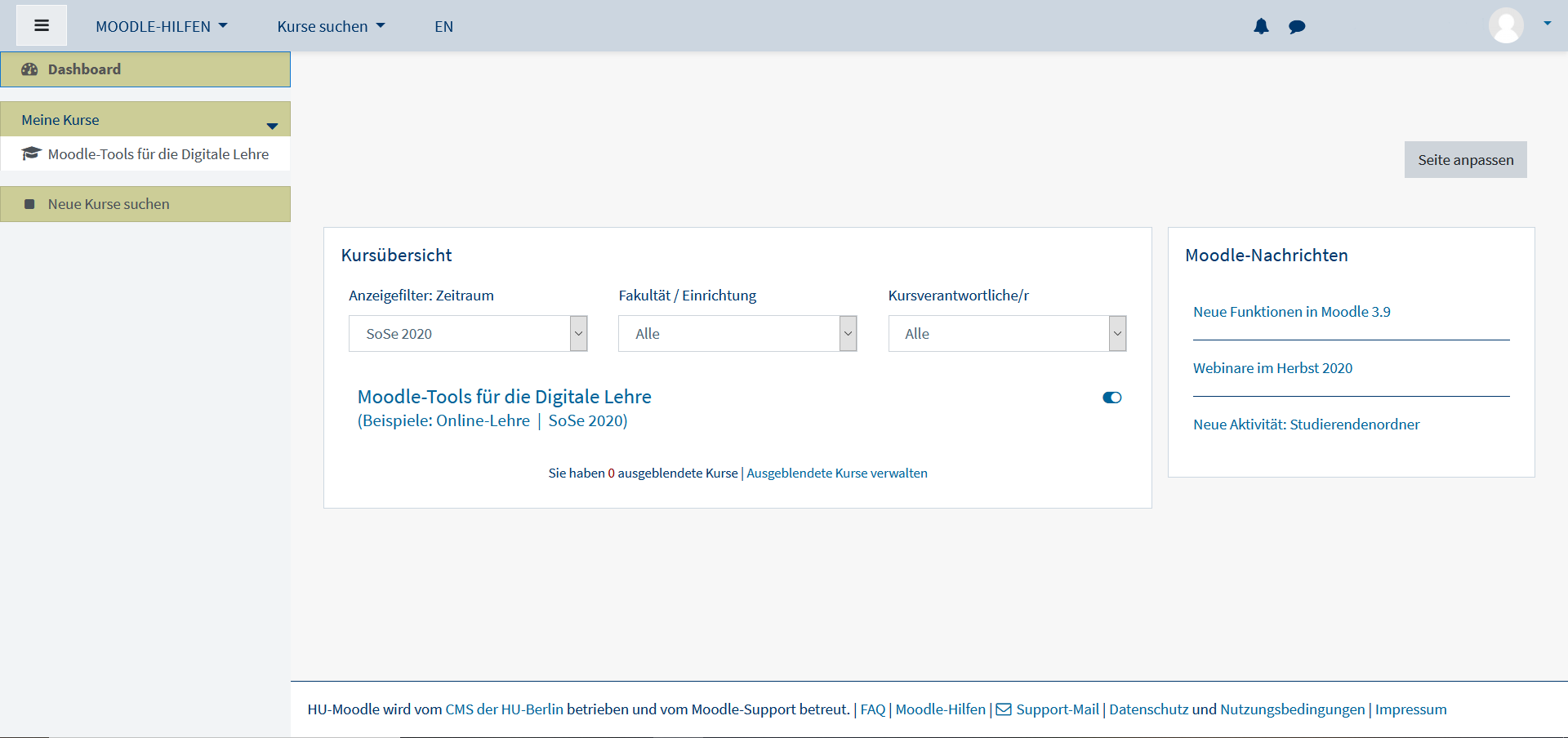Open the Impressum footer link
The width and height of the screenshot is (1568, 738).
click(1410, 709)
